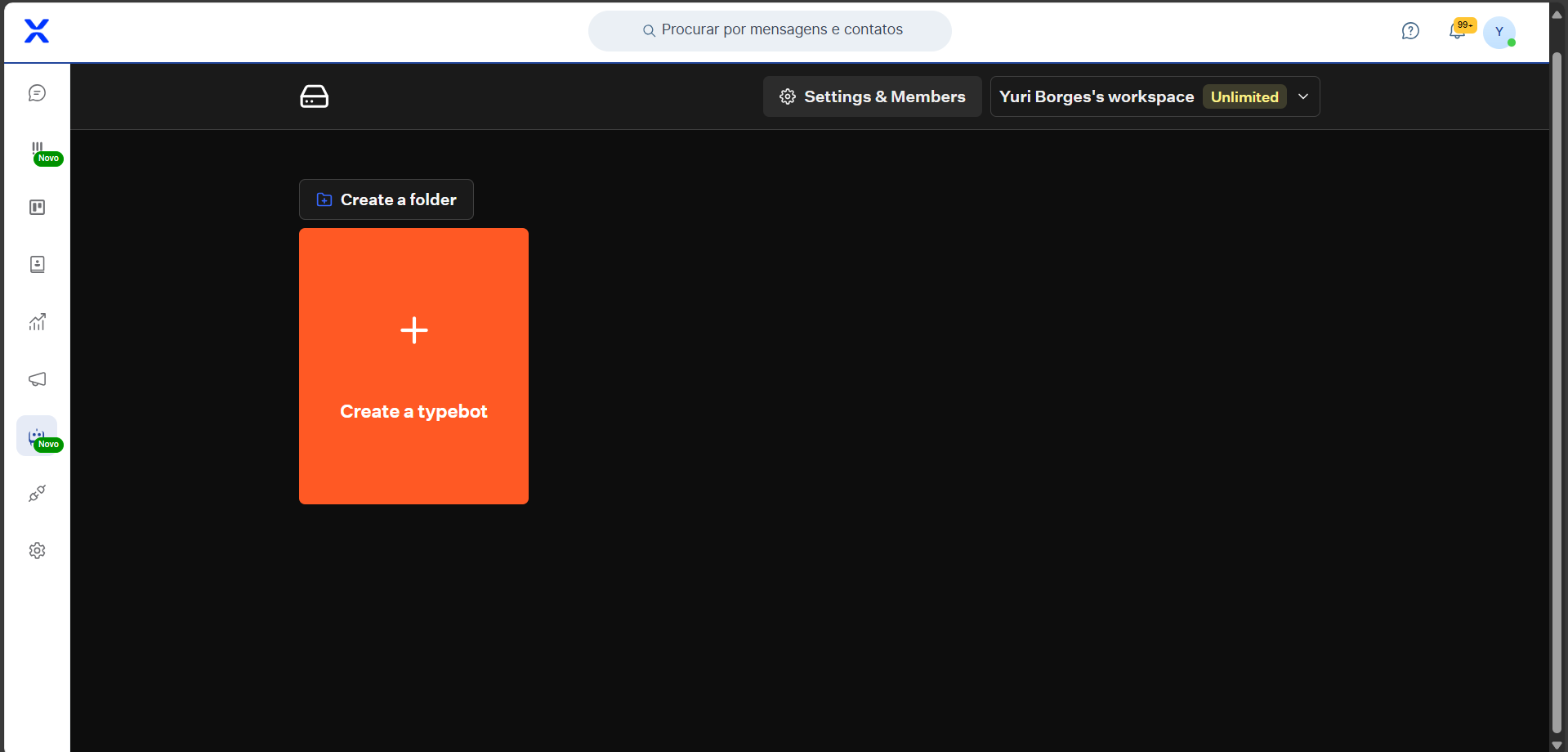
Task: Open the chat conversations sidebar icon
Action: [x=37, y=93]
